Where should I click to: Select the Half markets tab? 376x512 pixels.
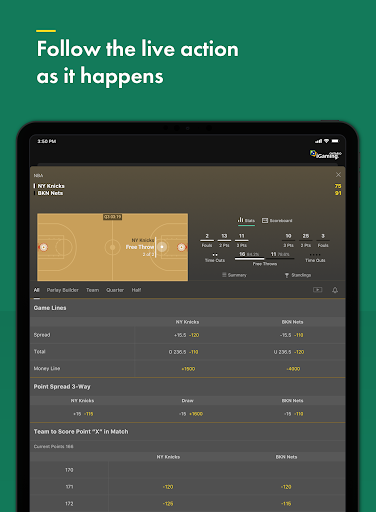coord(136,290)
